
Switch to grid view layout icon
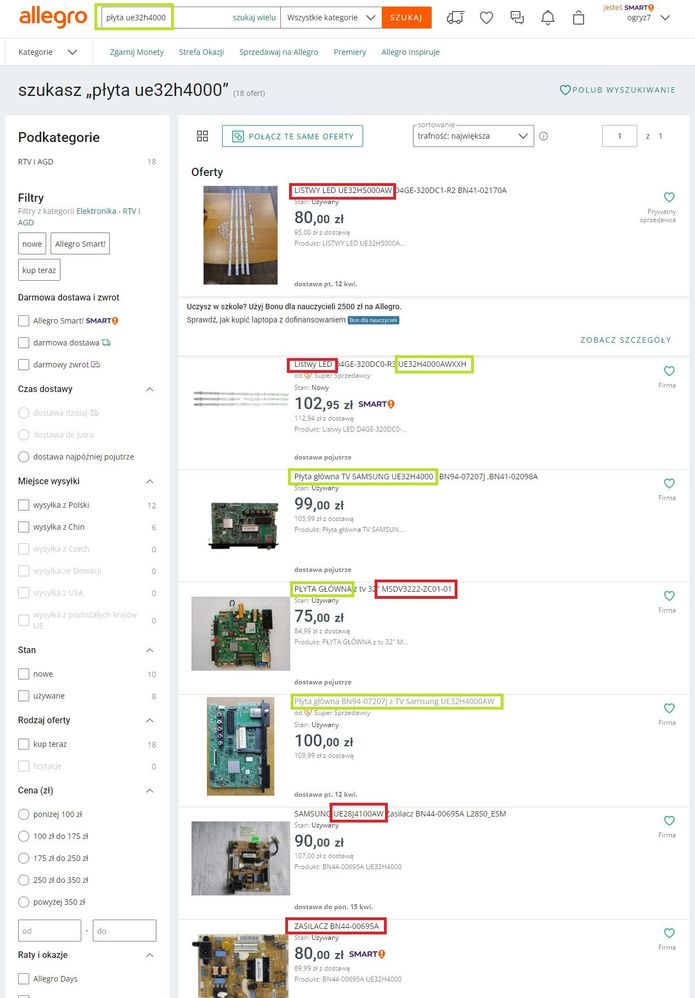tap(202, 136)
